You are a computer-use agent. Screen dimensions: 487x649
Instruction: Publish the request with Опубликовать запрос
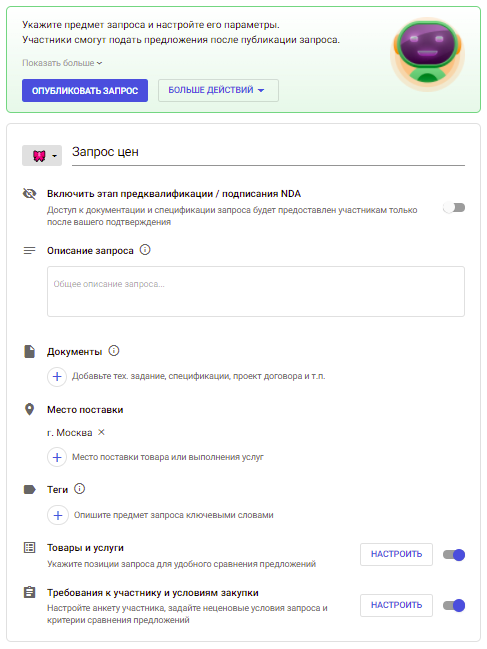[85, 90]
